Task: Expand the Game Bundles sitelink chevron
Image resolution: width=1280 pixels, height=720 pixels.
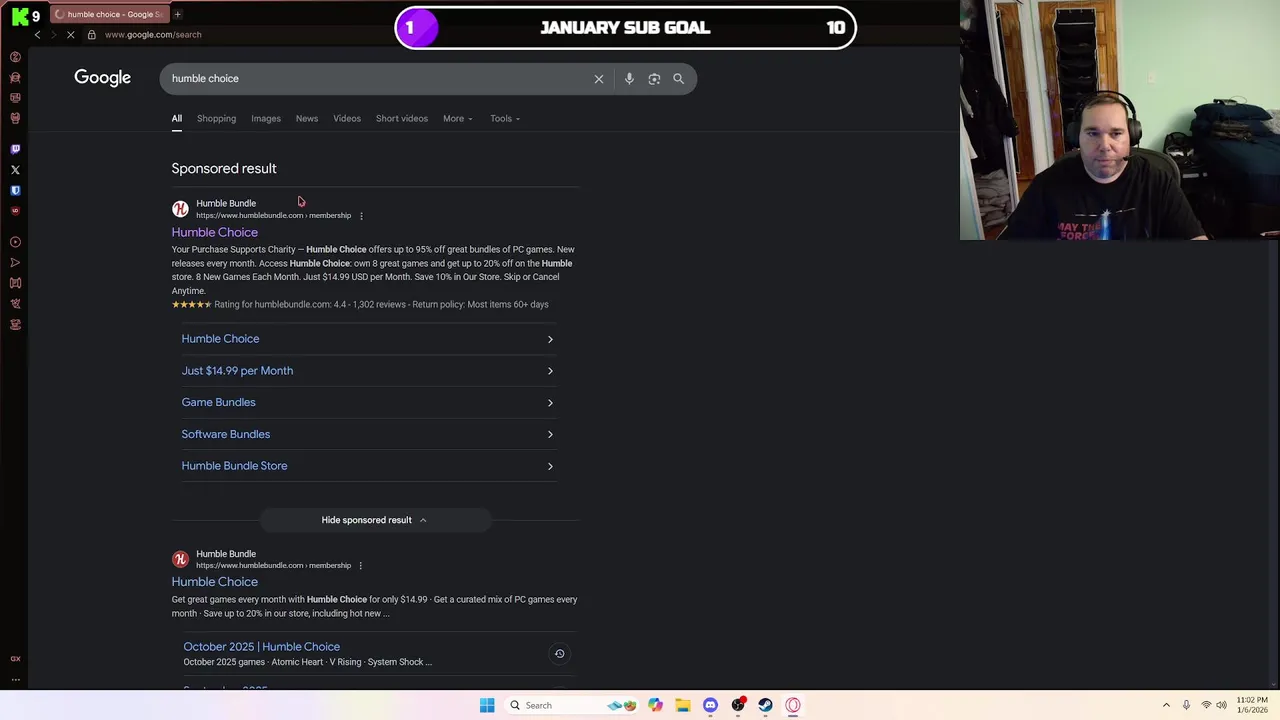Action: (x=550, y=403)
